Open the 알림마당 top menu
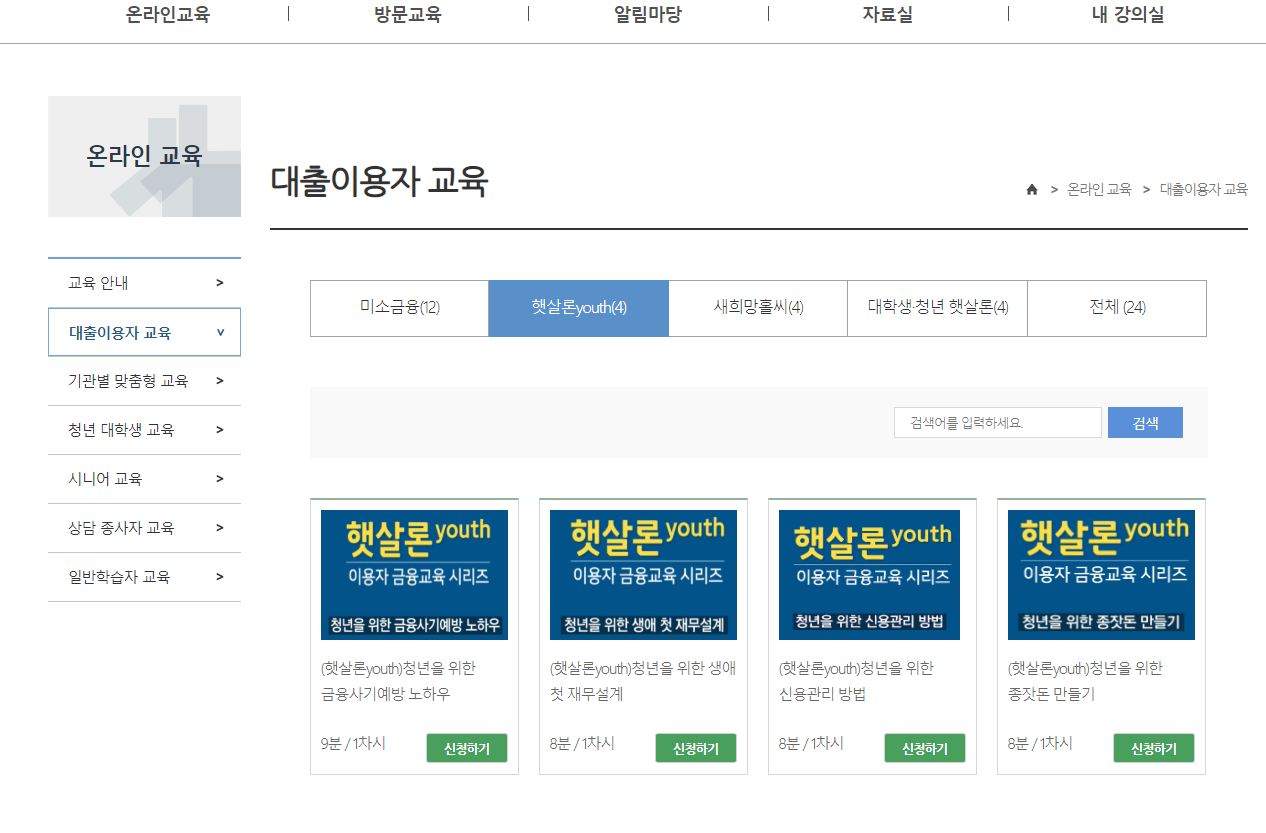 click(648, 15)
